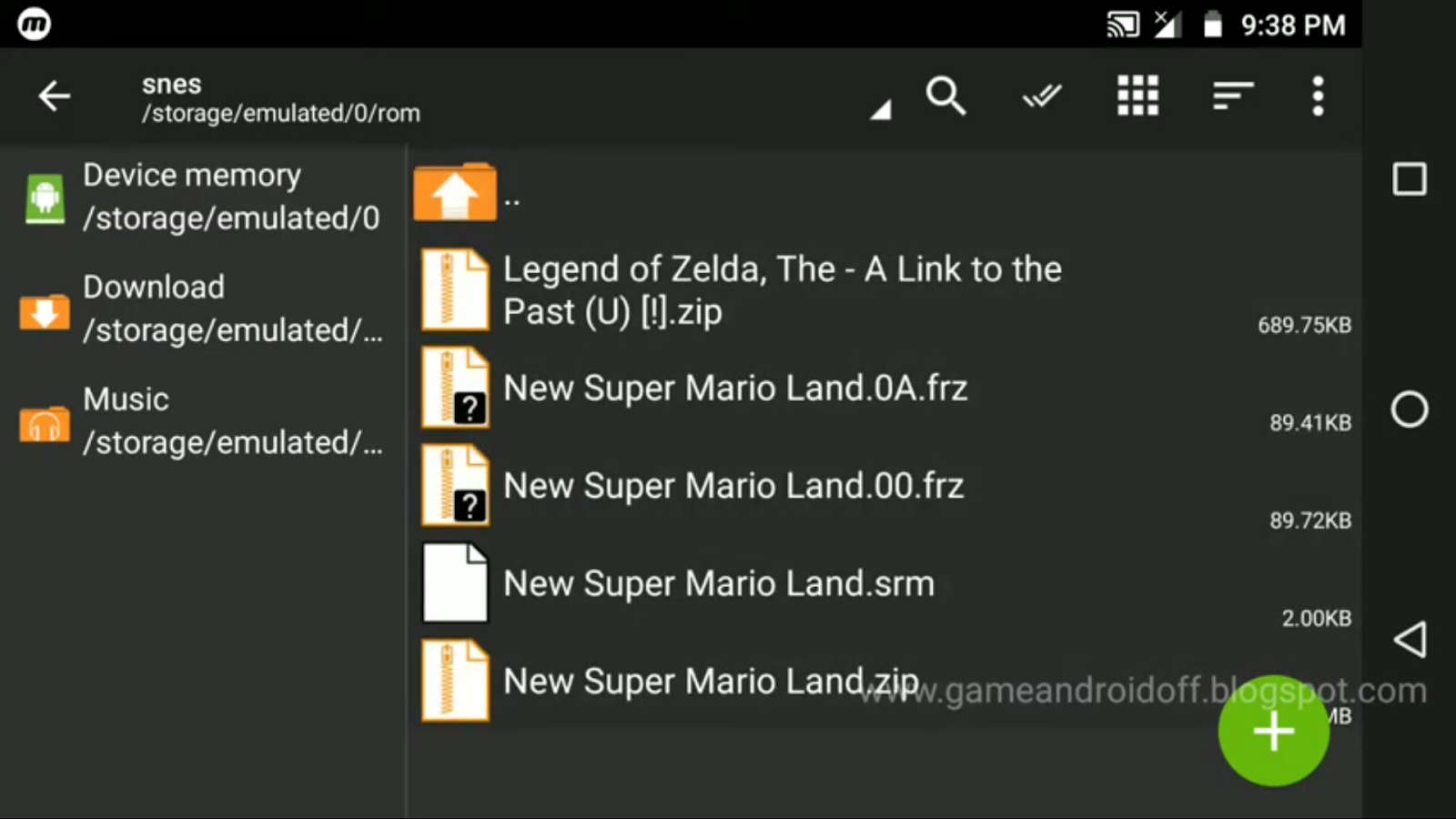
Task: Tap the 2.00KB file size
Action: click(x=1317, y=619)
